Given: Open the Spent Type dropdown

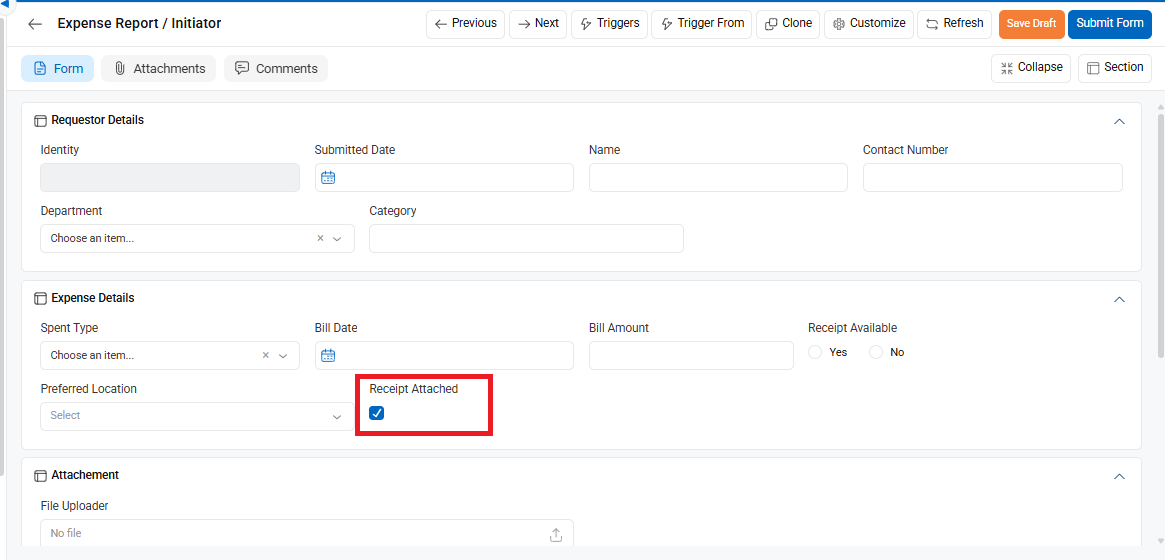Looking at the screenshot, I should [x=170, y=356].
